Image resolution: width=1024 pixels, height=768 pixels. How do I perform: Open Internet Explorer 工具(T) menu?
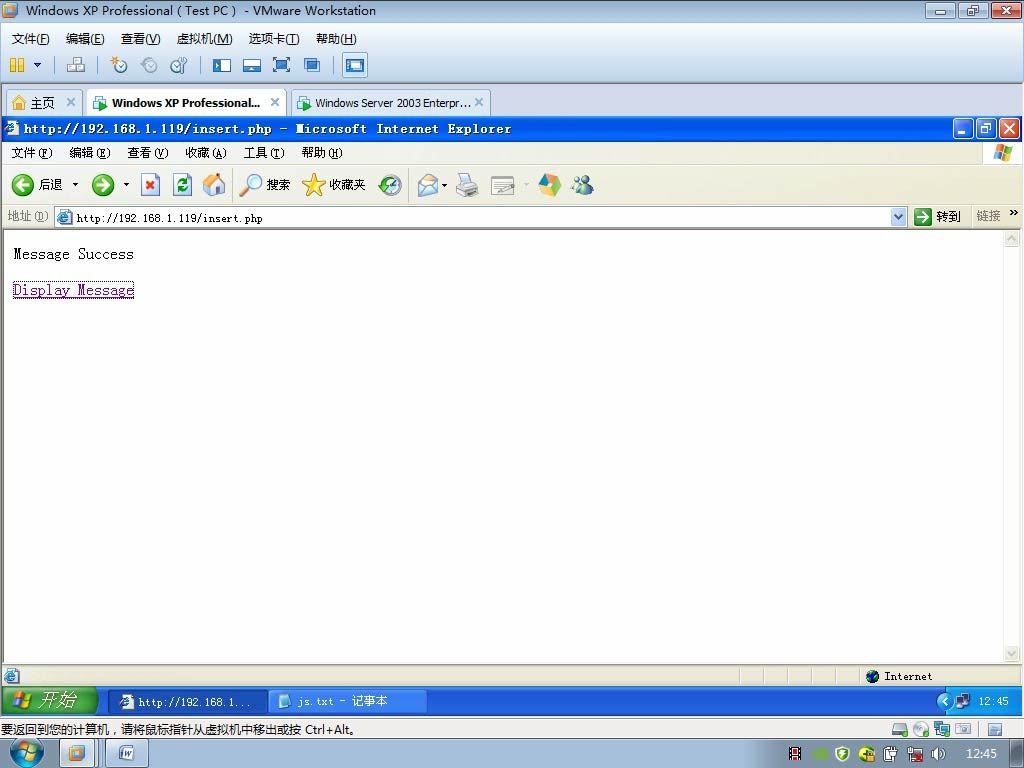tap(264, 152)
